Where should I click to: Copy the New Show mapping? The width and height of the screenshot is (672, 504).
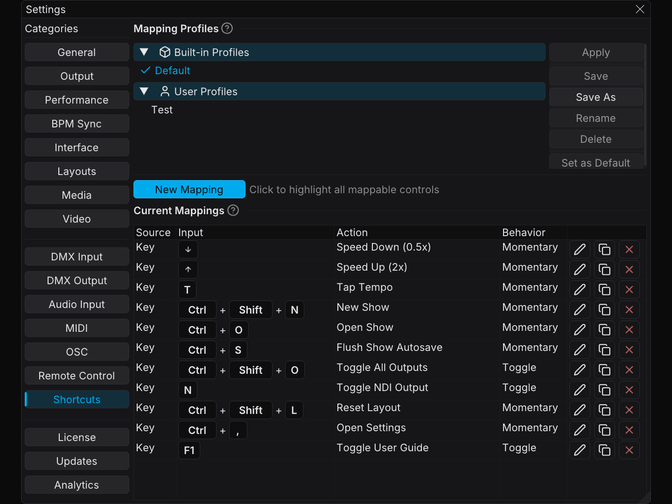point(604,309)
